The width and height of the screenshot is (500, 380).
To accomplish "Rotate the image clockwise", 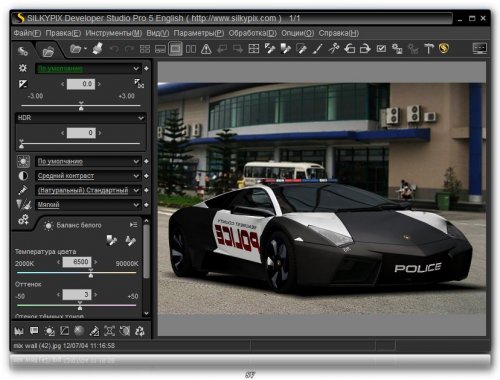I will click(365, 49).
